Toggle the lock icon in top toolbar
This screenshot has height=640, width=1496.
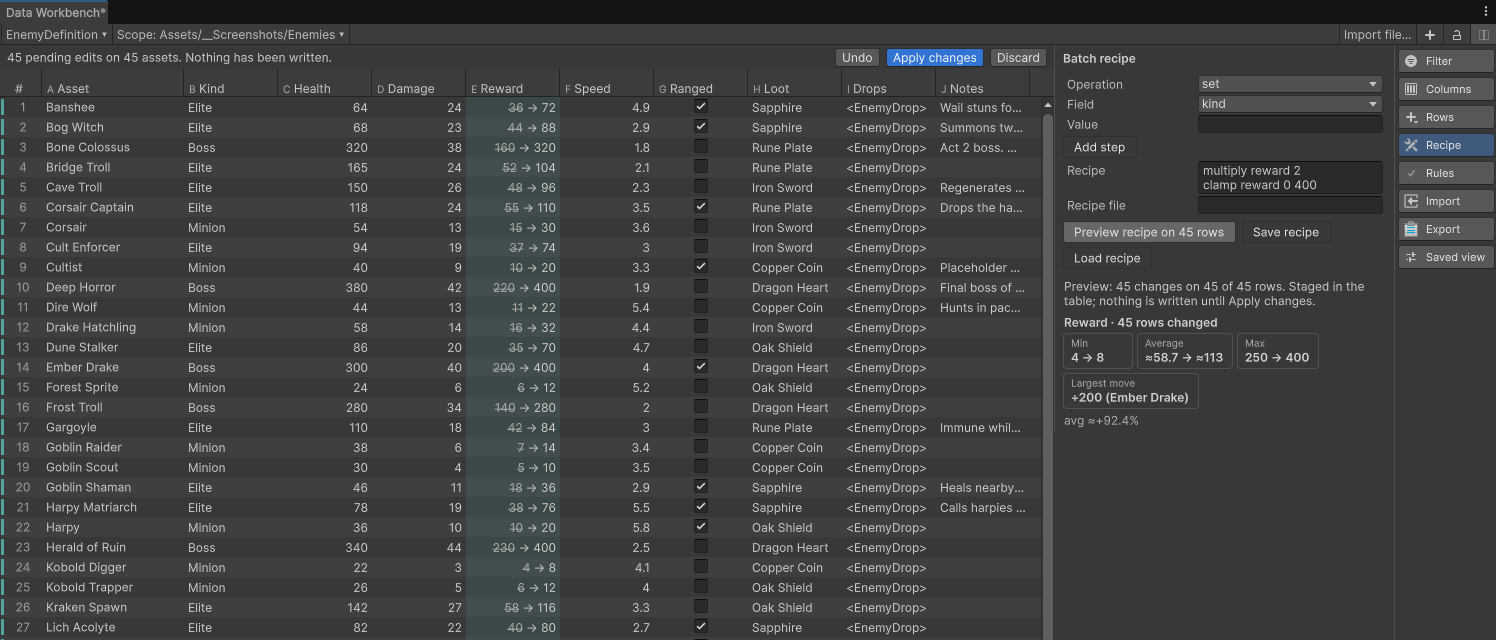pyautogui.click(x=1457, y=35)
